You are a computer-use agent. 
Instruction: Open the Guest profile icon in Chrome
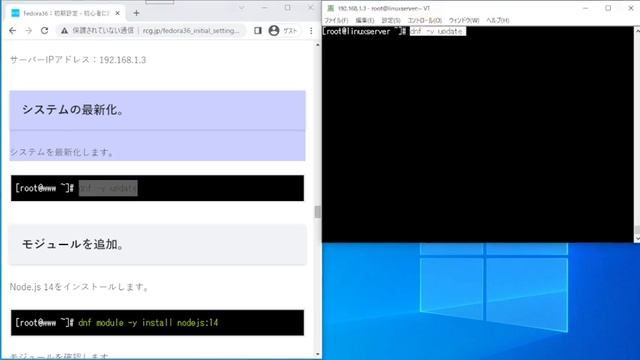coord(274,31)
